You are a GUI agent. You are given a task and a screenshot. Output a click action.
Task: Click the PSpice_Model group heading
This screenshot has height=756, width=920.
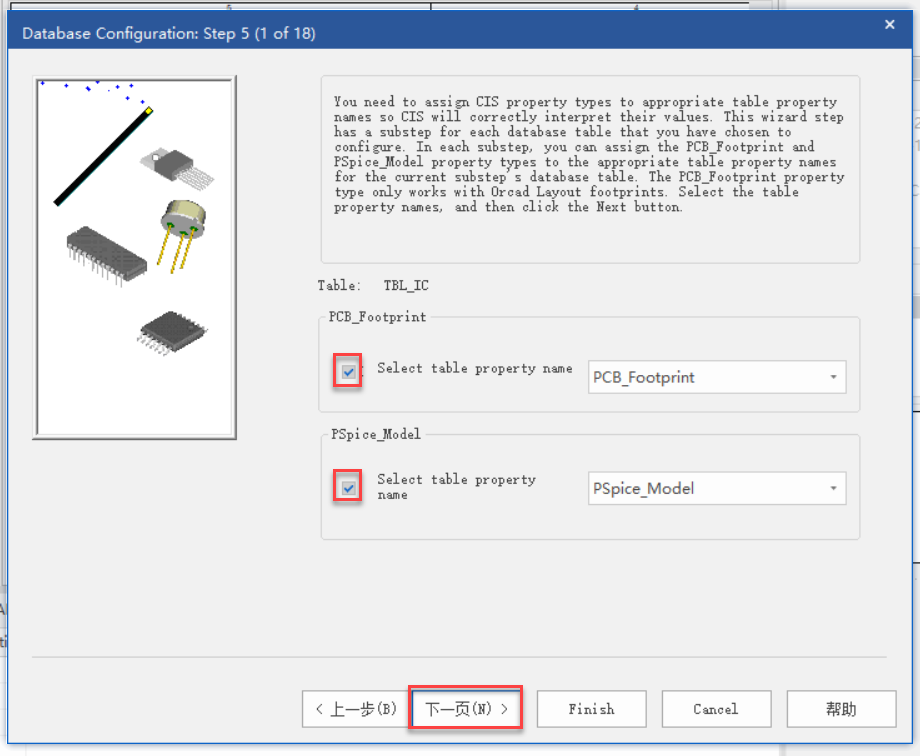(x=375, y=434)
